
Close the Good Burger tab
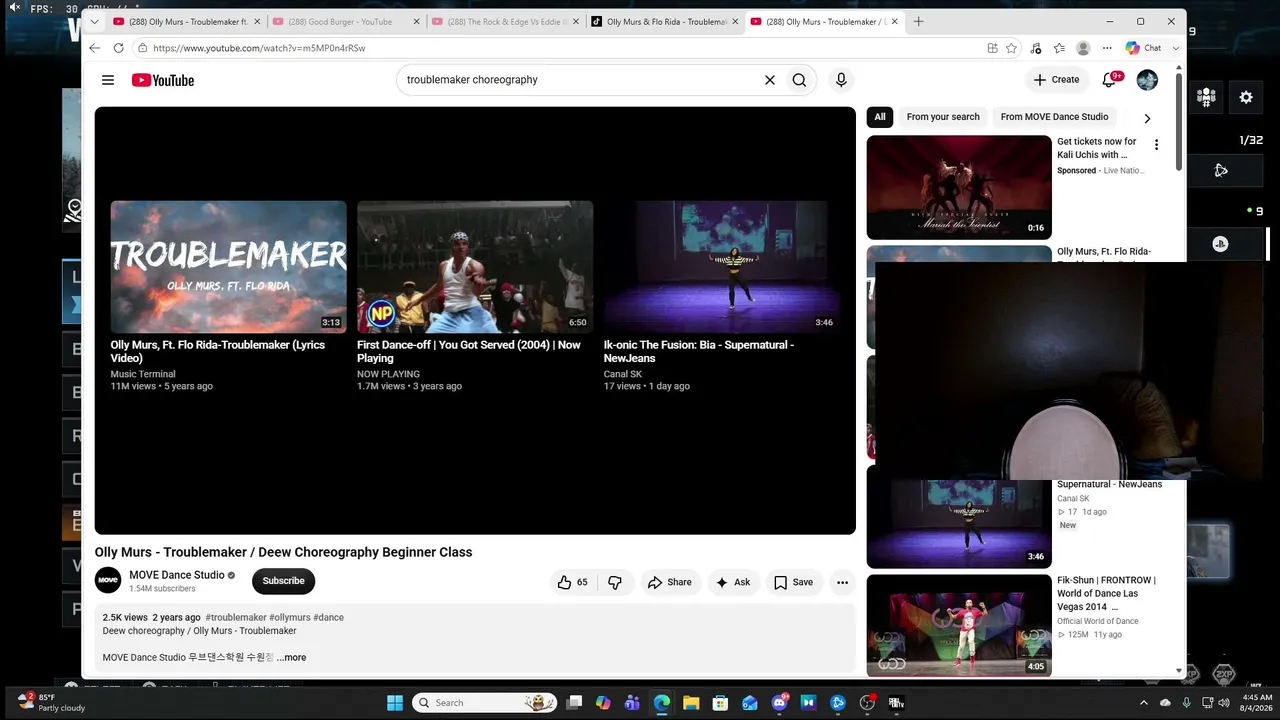coord(415,22)
